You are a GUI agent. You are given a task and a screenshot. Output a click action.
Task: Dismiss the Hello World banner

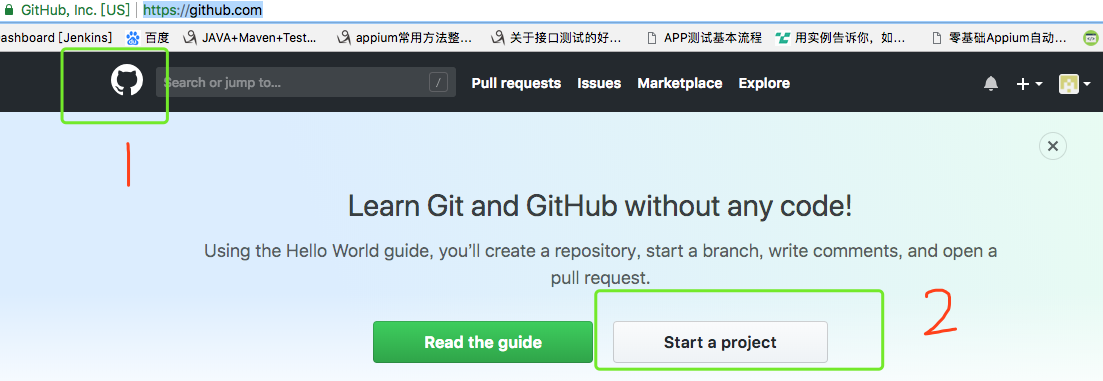pyautogui.click(x=1052, y=146)
